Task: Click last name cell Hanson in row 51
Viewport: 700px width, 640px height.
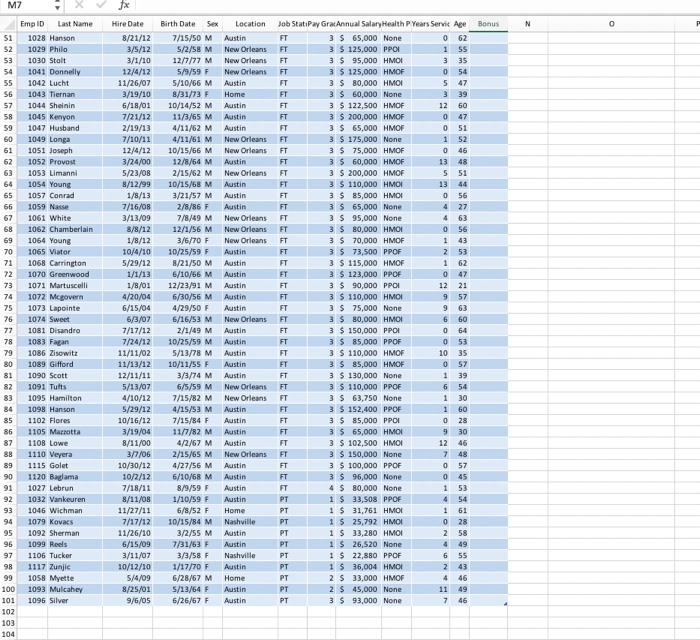Action: [75, 38]
